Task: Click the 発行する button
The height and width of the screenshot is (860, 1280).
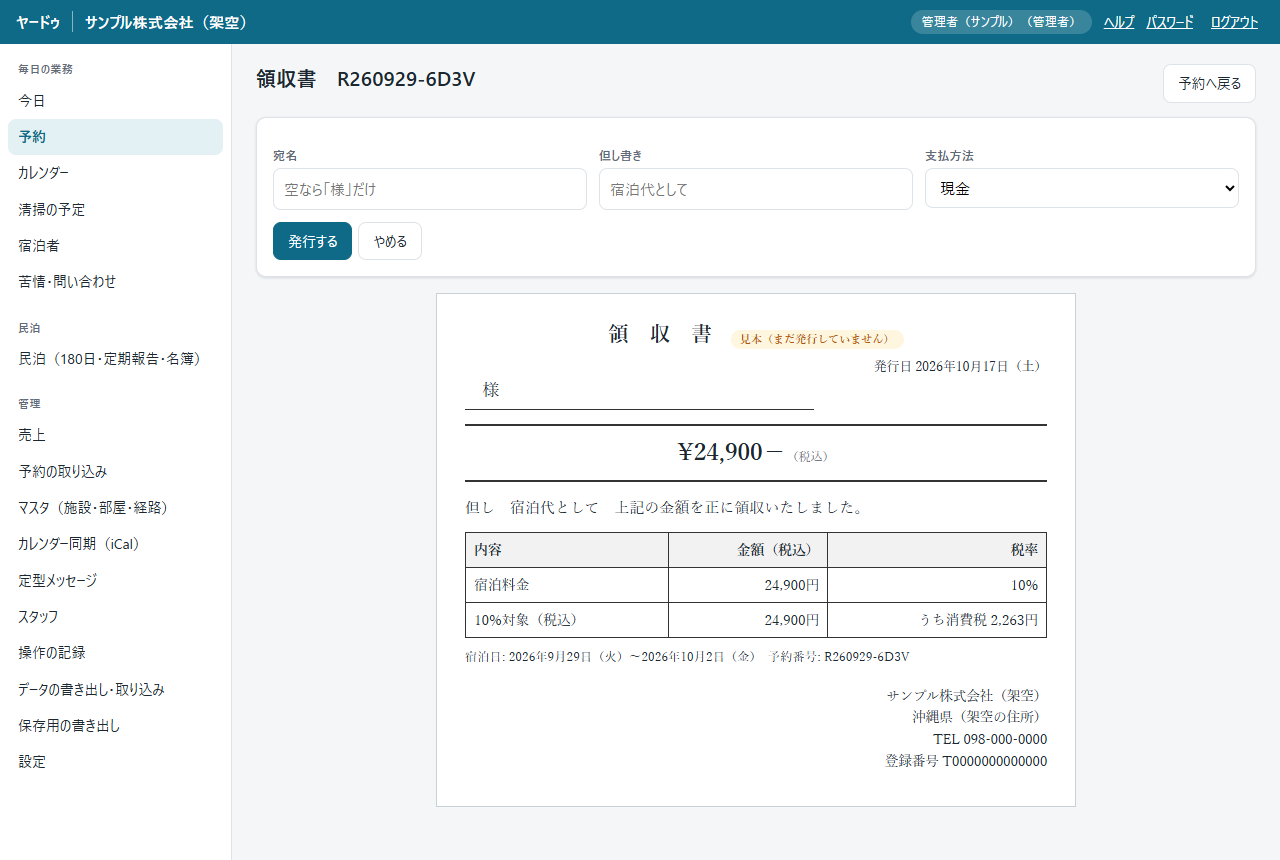Action: [x=312, y=241]
